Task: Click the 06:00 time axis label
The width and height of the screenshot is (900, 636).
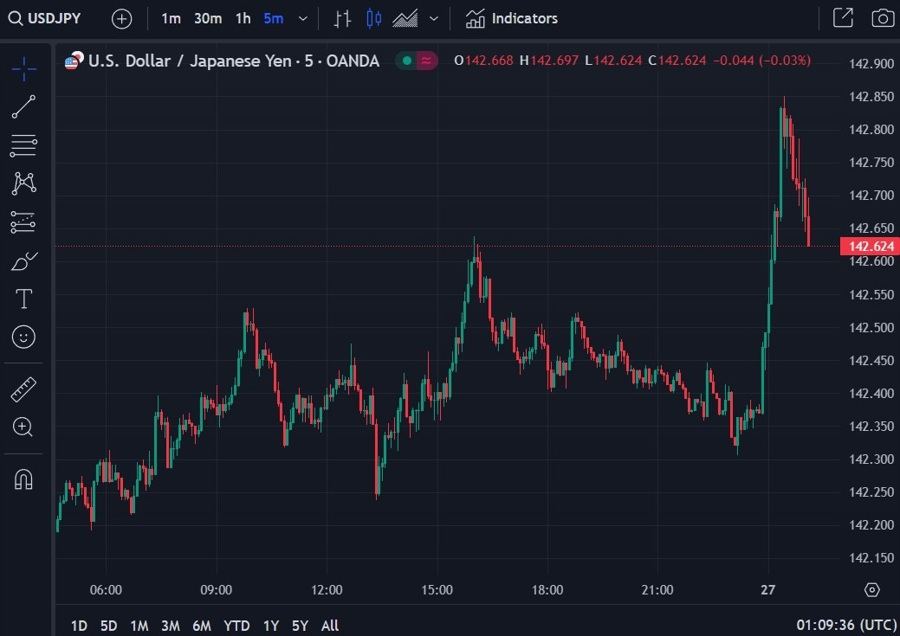Action: click(x=106, y=590)
